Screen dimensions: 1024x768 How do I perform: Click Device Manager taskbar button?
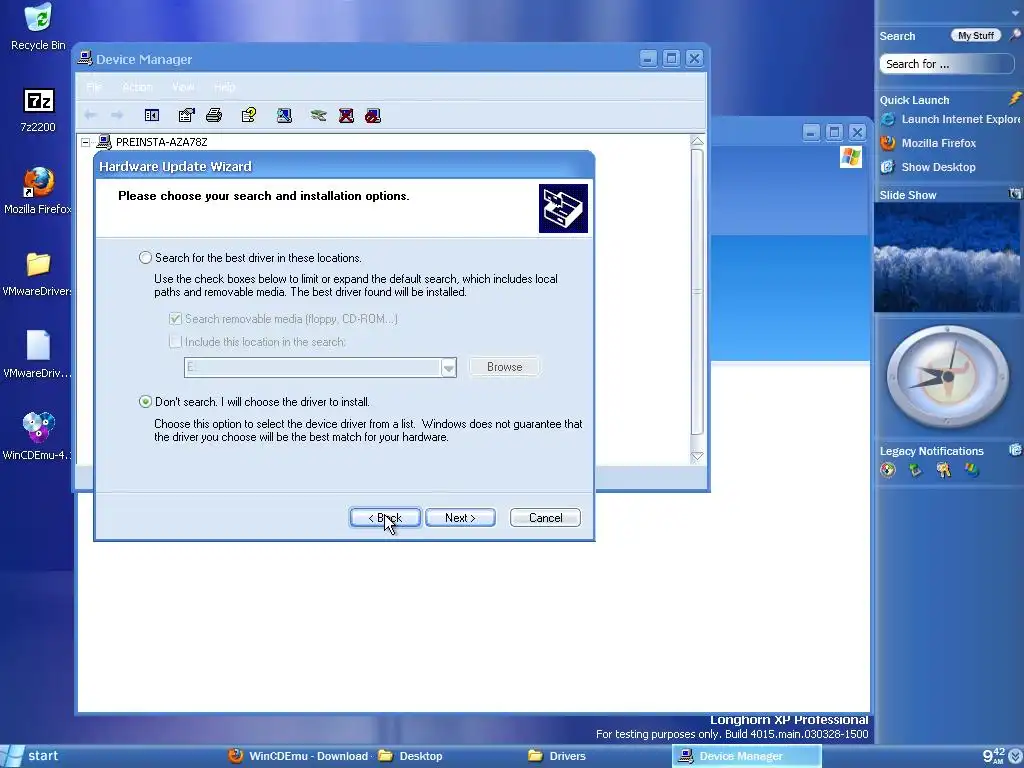pyautogui.click(x=746, y=756)
